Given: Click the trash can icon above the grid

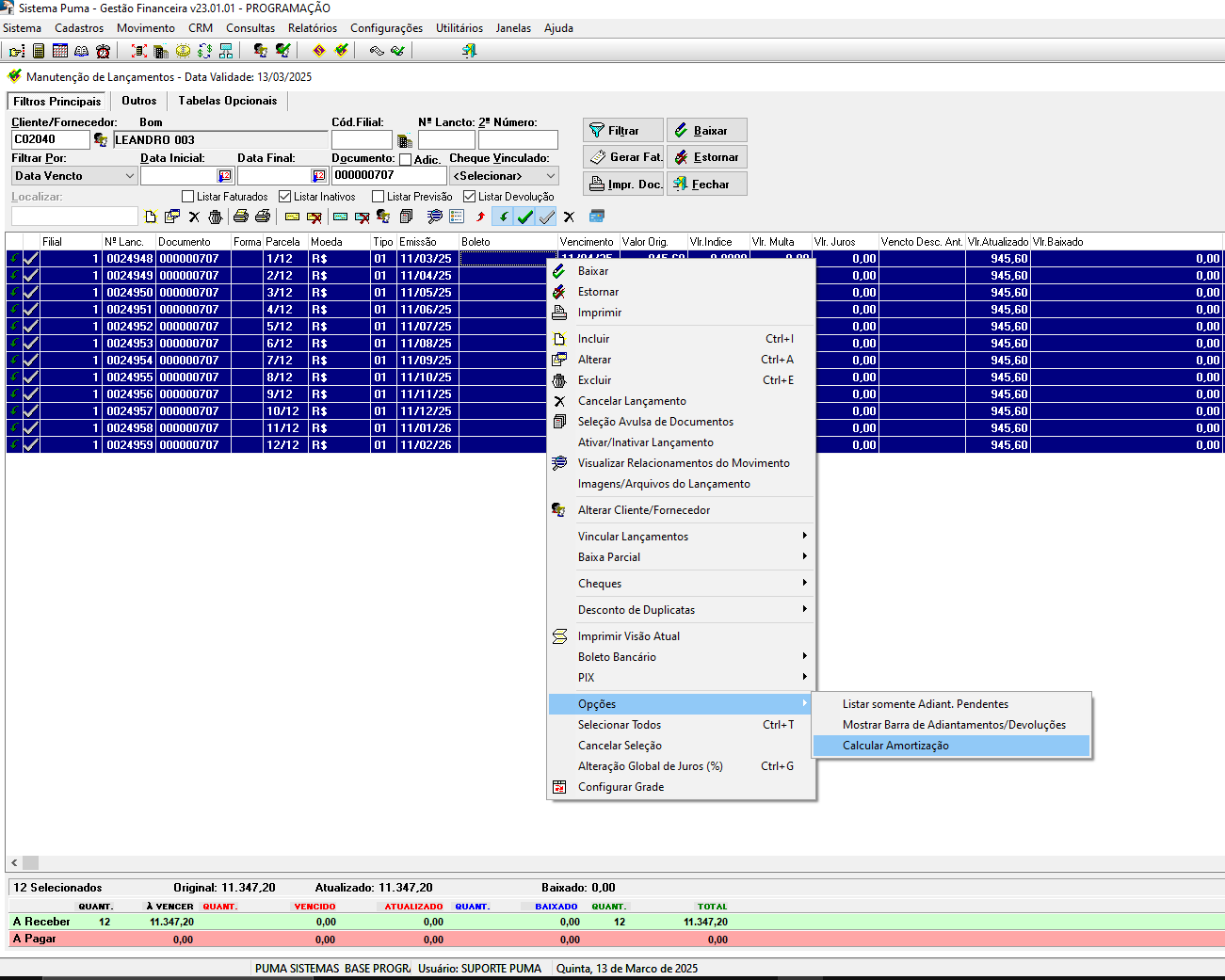Looking at the screenshot, I should point(216,217).
